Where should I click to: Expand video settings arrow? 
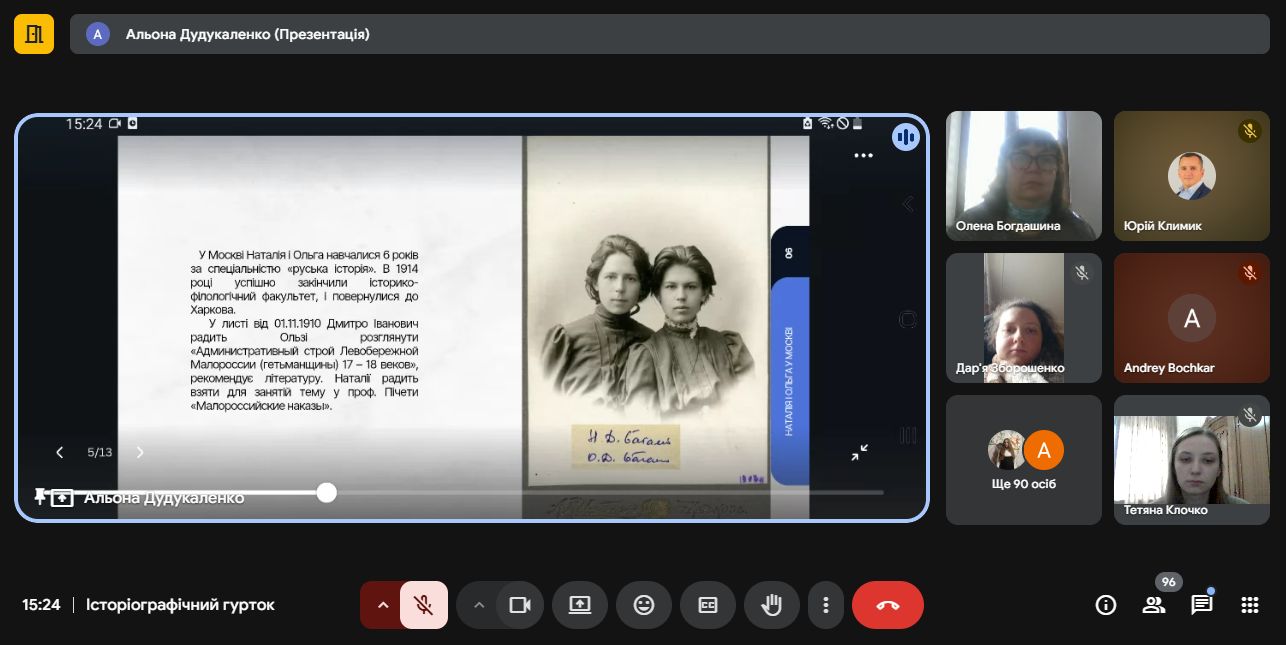point(478,605)
